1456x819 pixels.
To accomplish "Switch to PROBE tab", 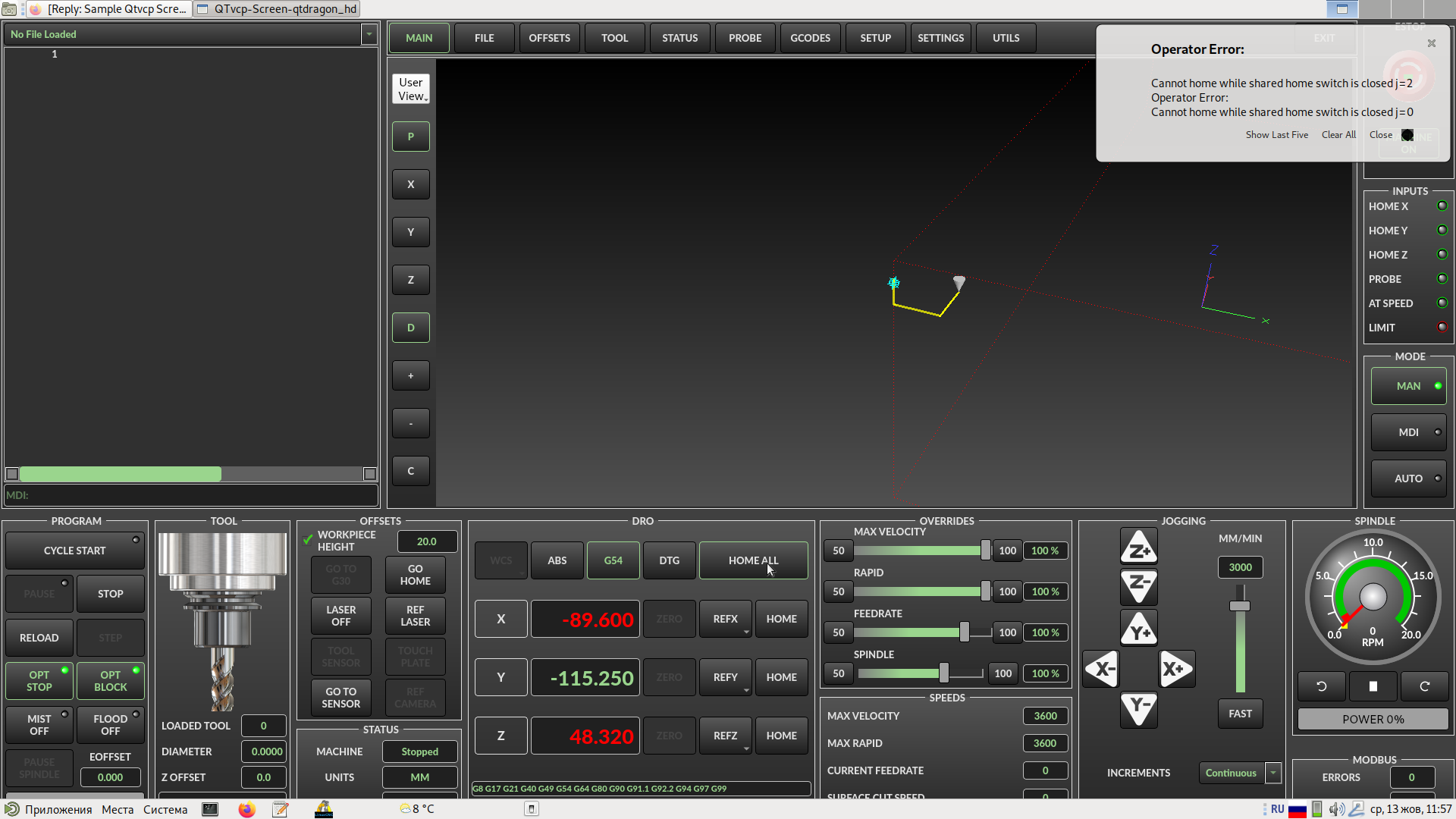I will coord(745,38).
